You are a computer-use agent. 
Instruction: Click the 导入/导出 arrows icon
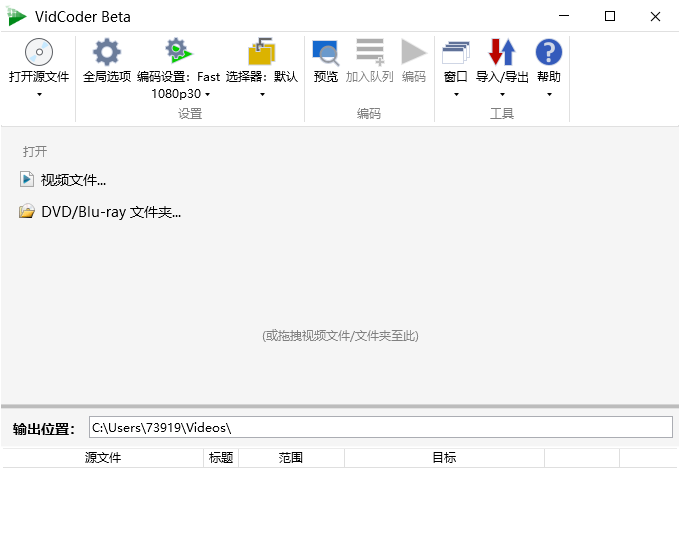502,52
